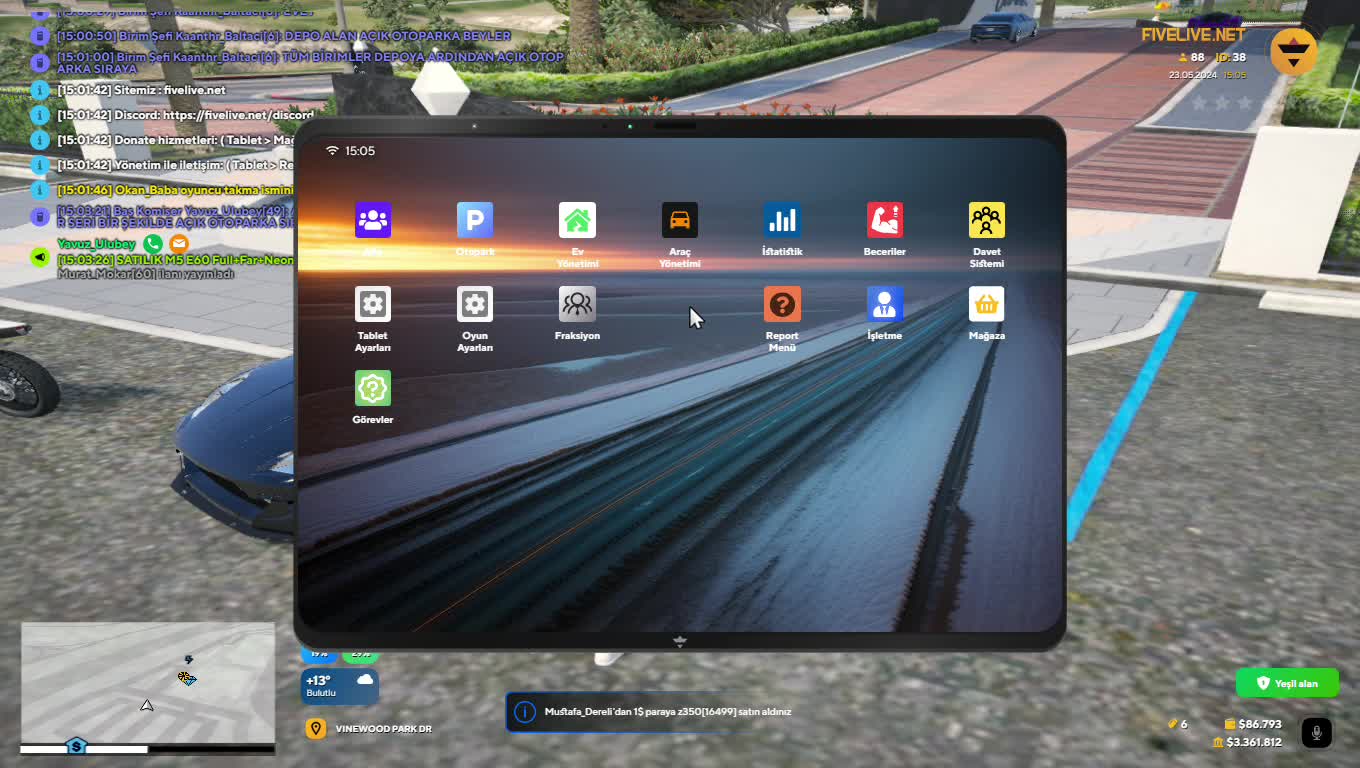Open the İstatistik statistics app

(x=781, y=221)
